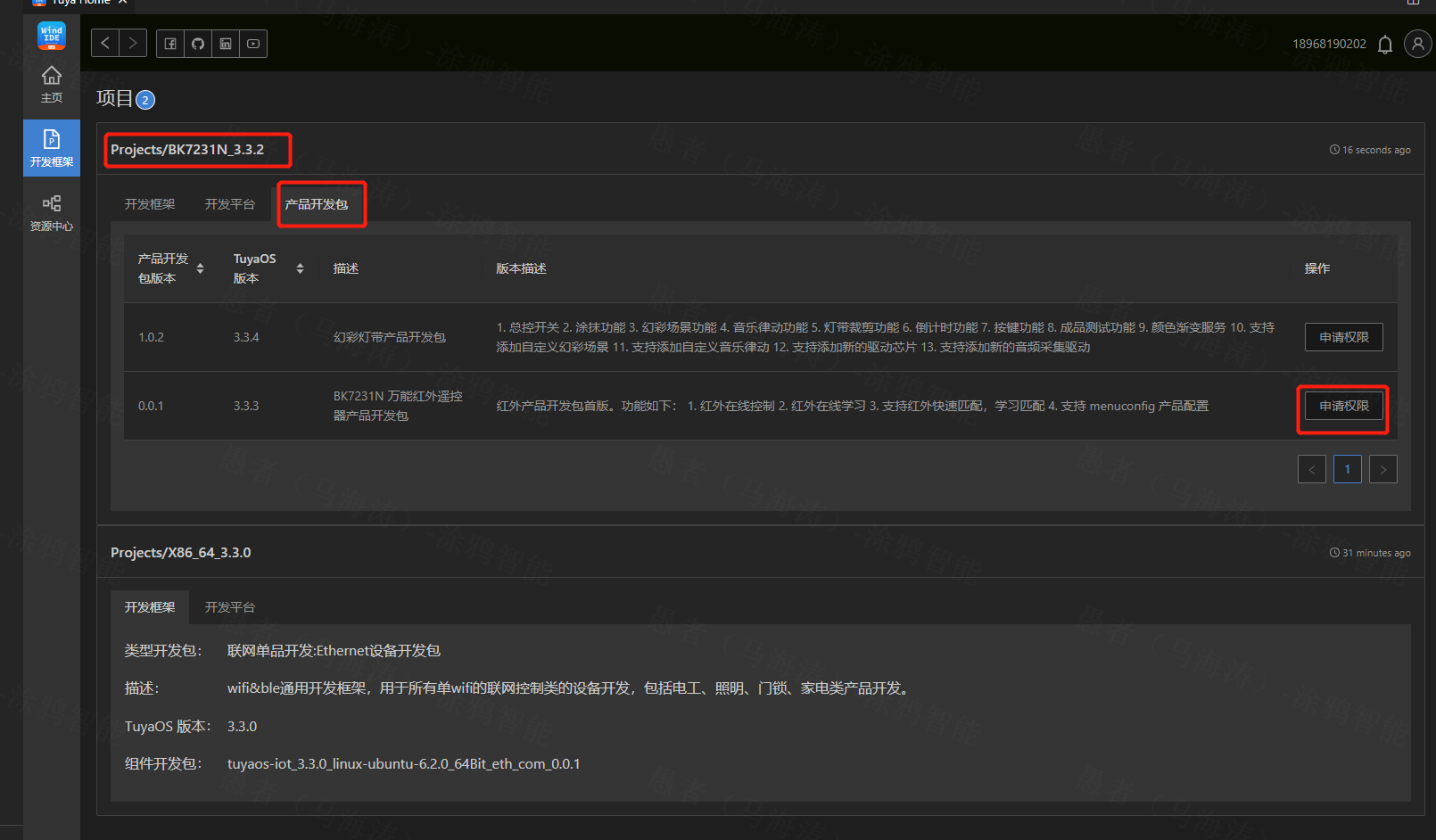Click TuyaOS version 3.3.3 cell

[x=246, y=406]
